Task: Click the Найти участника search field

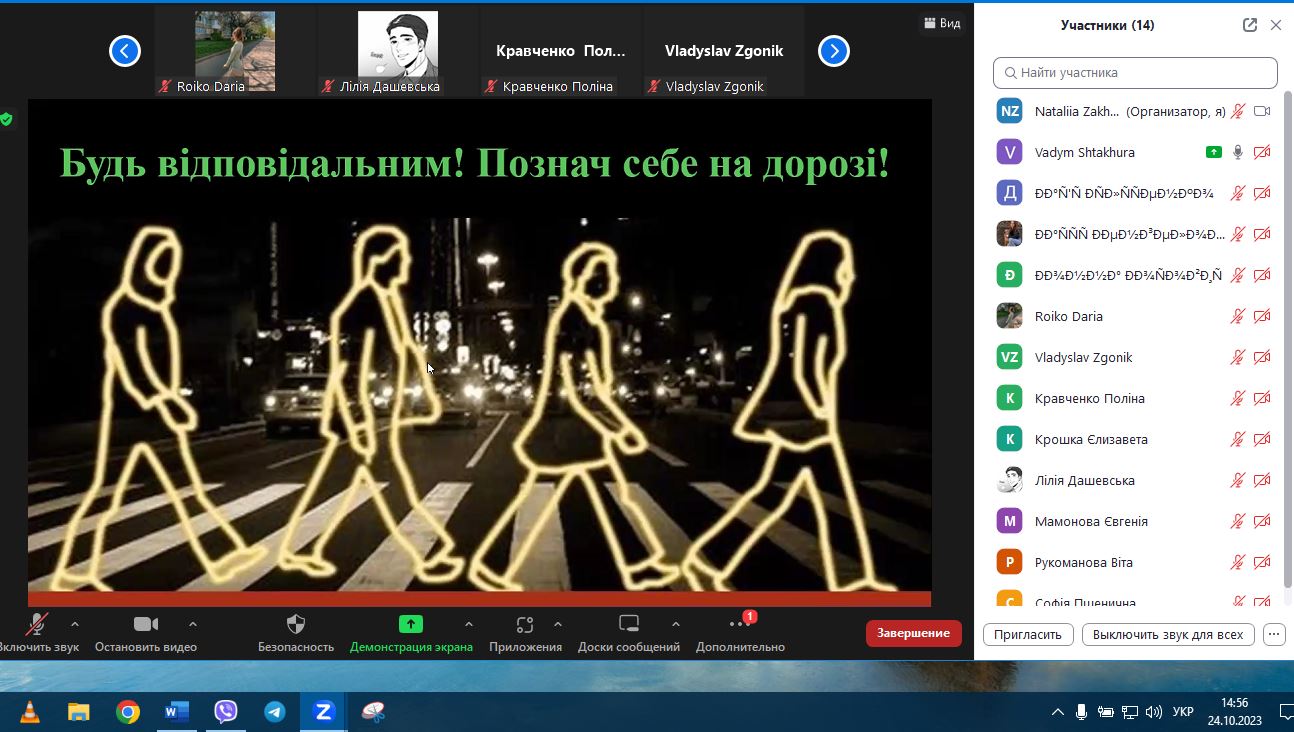Action: (x=1135, y=73)
